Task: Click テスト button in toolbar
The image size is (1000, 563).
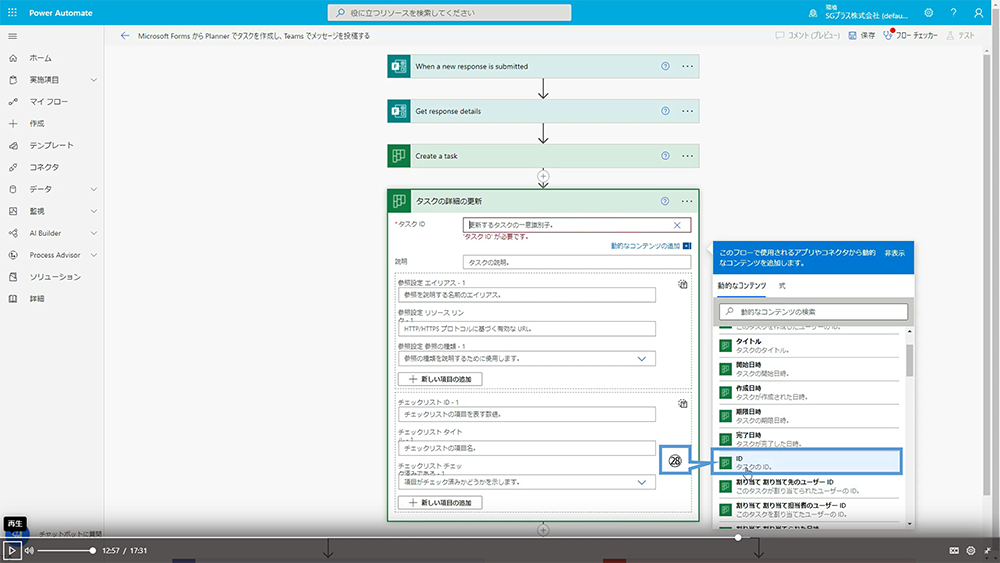Action: [x=960, y=36]
